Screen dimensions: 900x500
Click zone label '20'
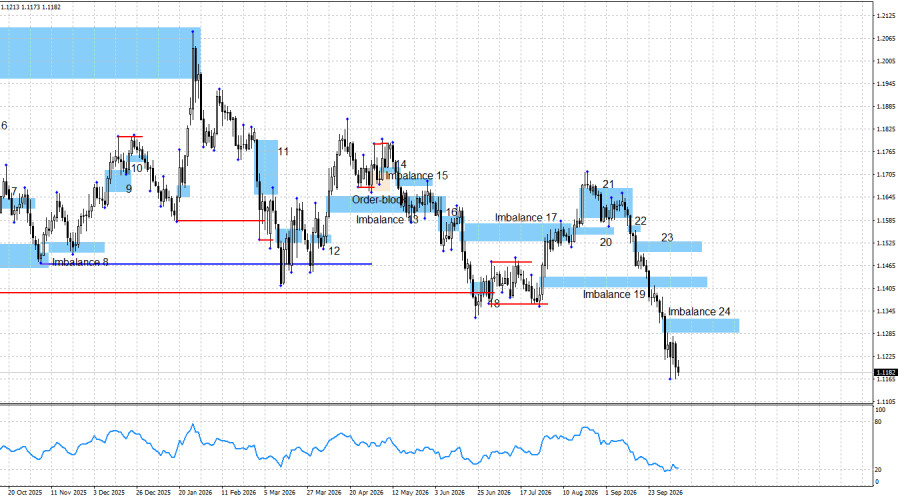606,242
